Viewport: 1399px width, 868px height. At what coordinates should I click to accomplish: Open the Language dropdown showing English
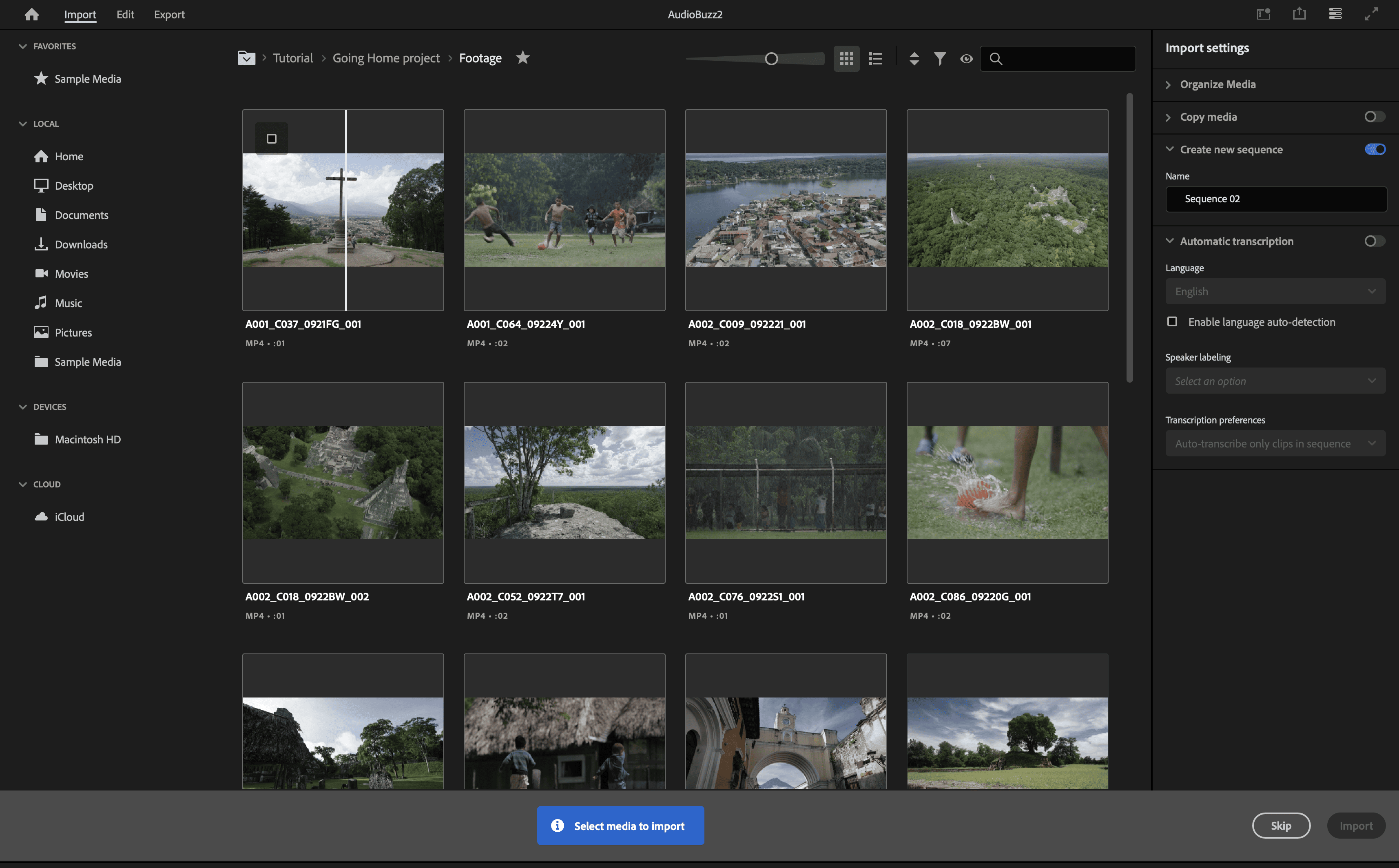tap(1275, 291)
